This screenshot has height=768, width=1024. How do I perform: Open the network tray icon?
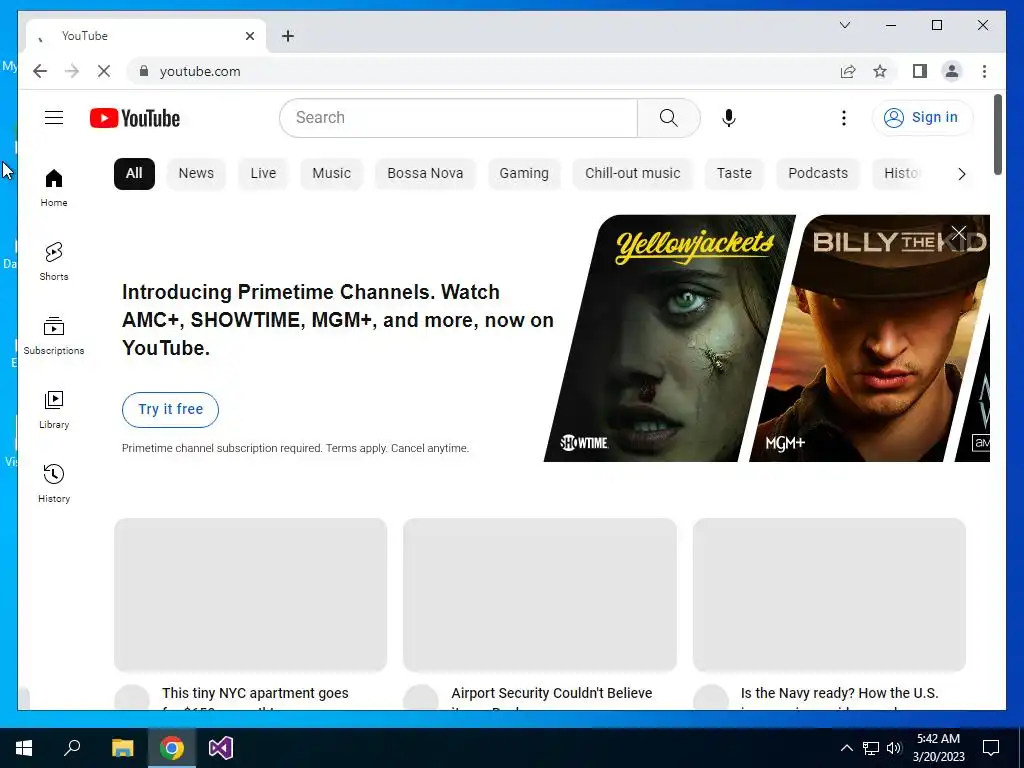coord(871,748)
